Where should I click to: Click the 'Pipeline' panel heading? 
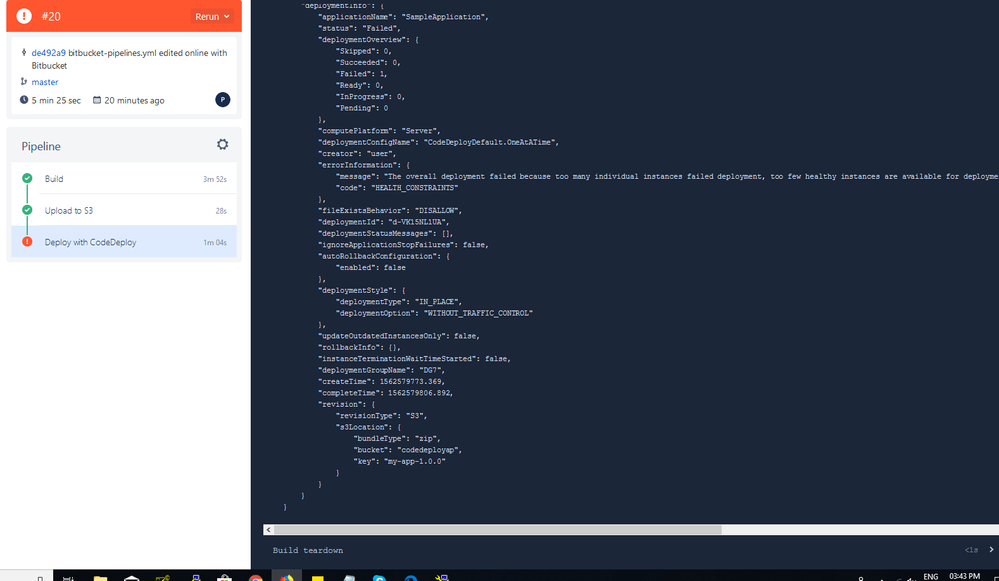pos(41,147)
